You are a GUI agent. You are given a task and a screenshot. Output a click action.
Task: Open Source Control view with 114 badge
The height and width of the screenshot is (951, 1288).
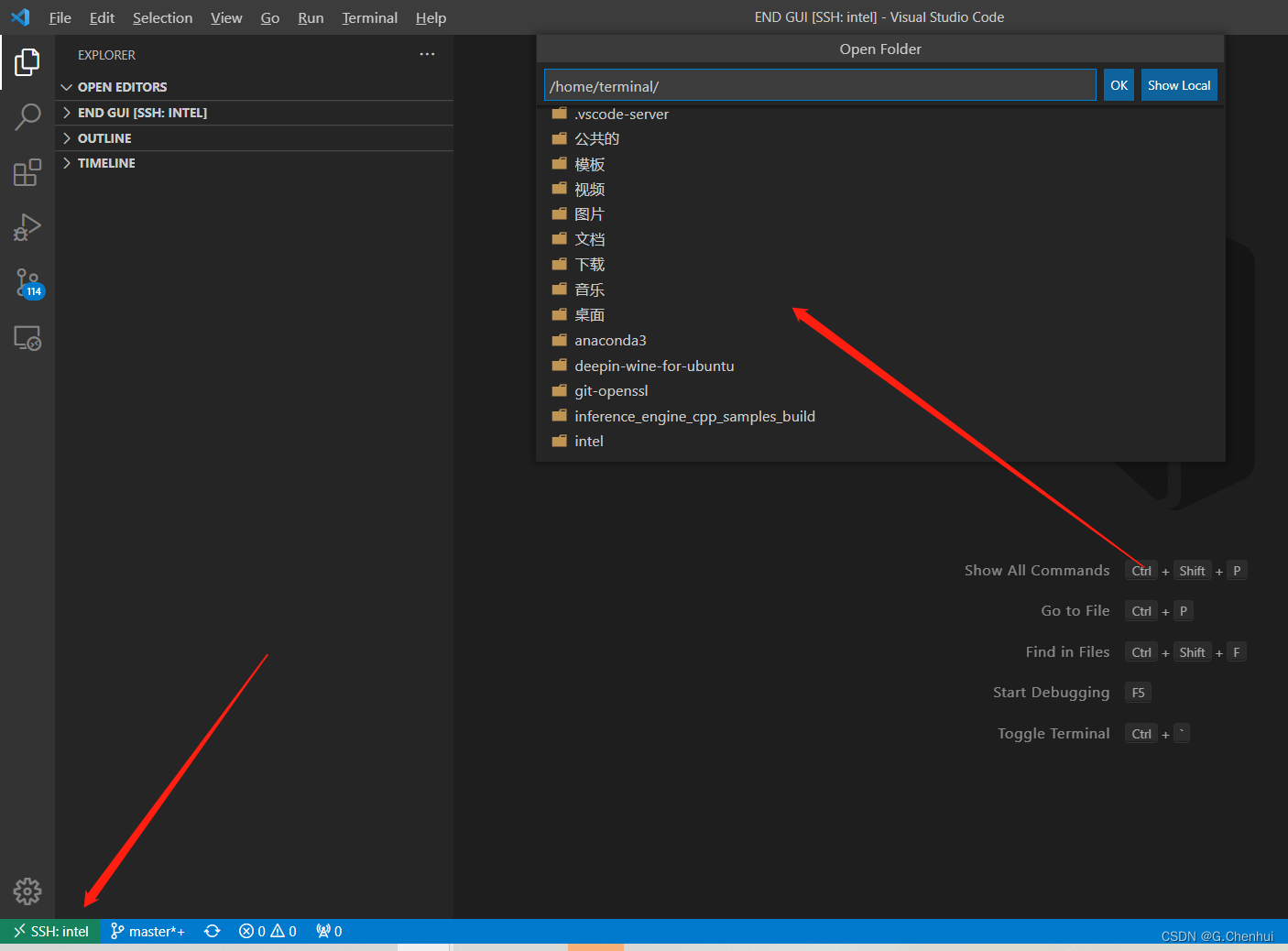coord(27,283)
